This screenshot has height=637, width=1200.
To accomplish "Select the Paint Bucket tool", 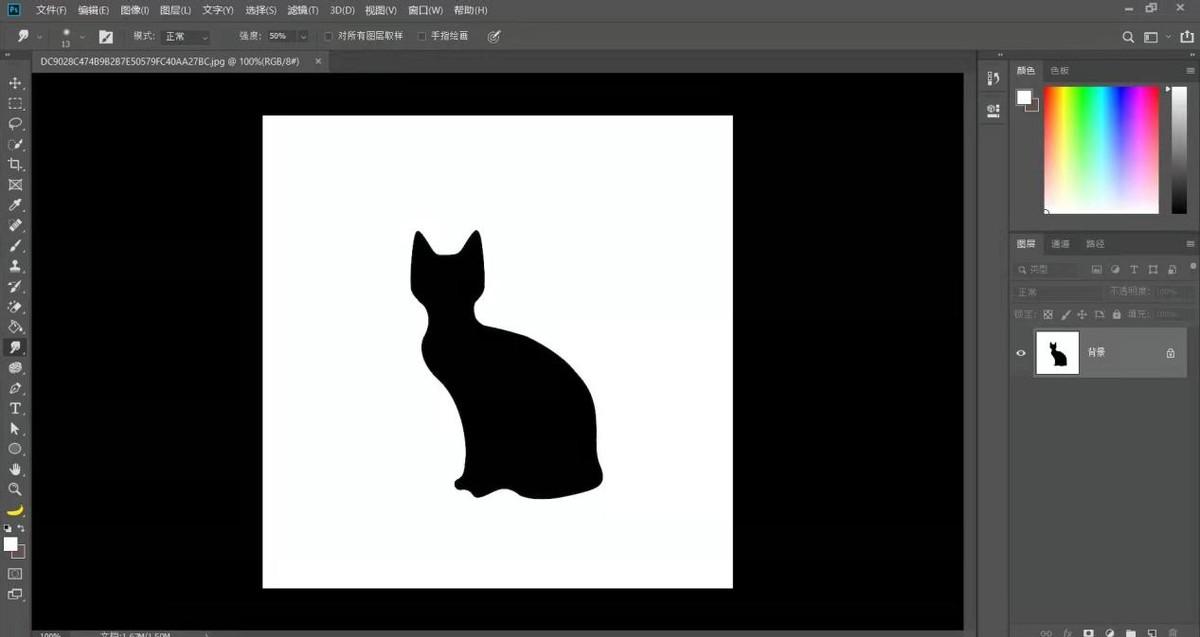I will (x=15, y=327).
